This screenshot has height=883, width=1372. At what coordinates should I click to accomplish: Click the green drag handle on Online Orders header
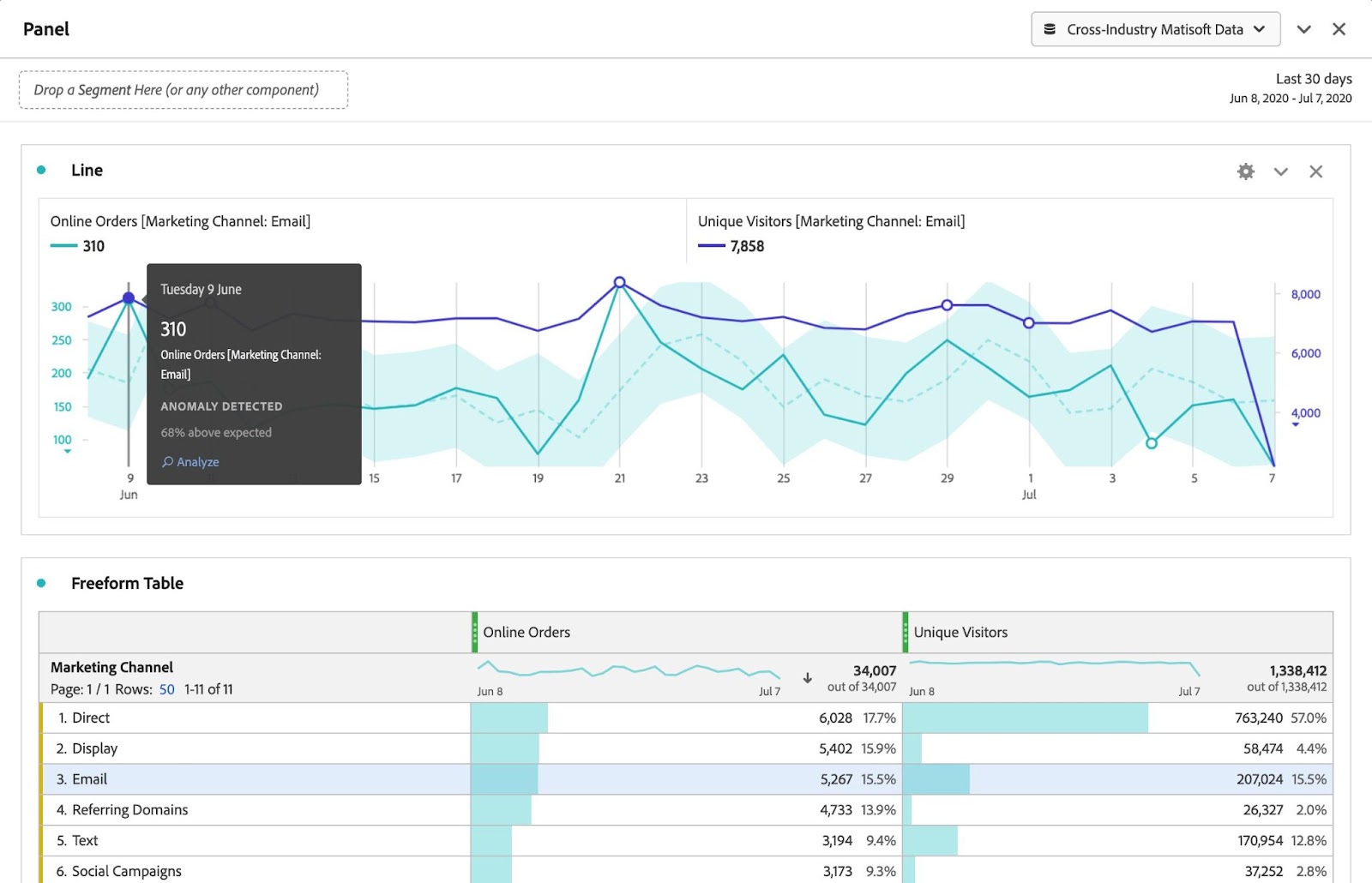[x=475, y=632]
